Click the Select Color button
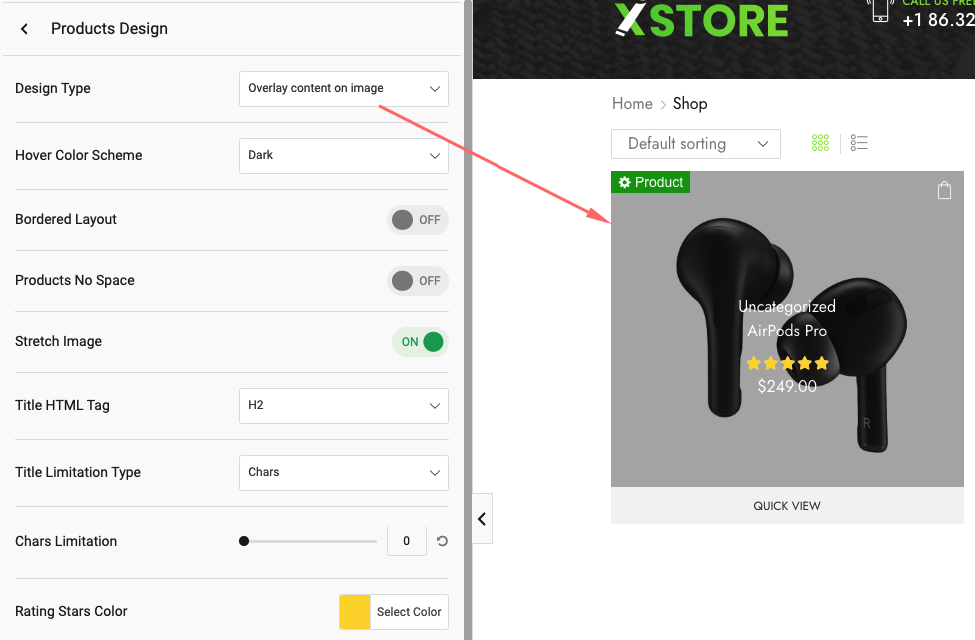This screenshot has height=640, width=975. (409, 612)
